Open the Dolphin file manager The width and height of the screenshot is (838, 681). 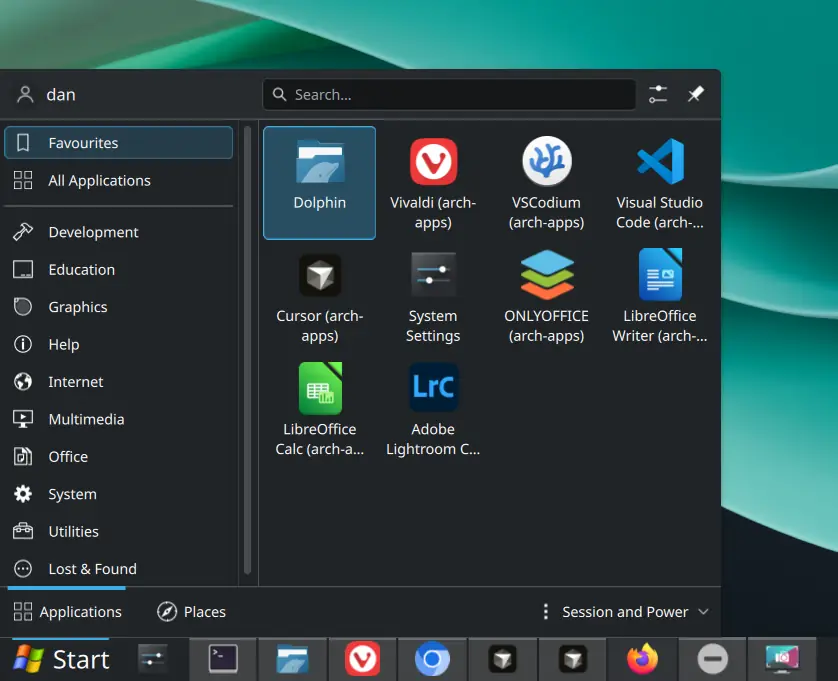(x=319, y=182)
